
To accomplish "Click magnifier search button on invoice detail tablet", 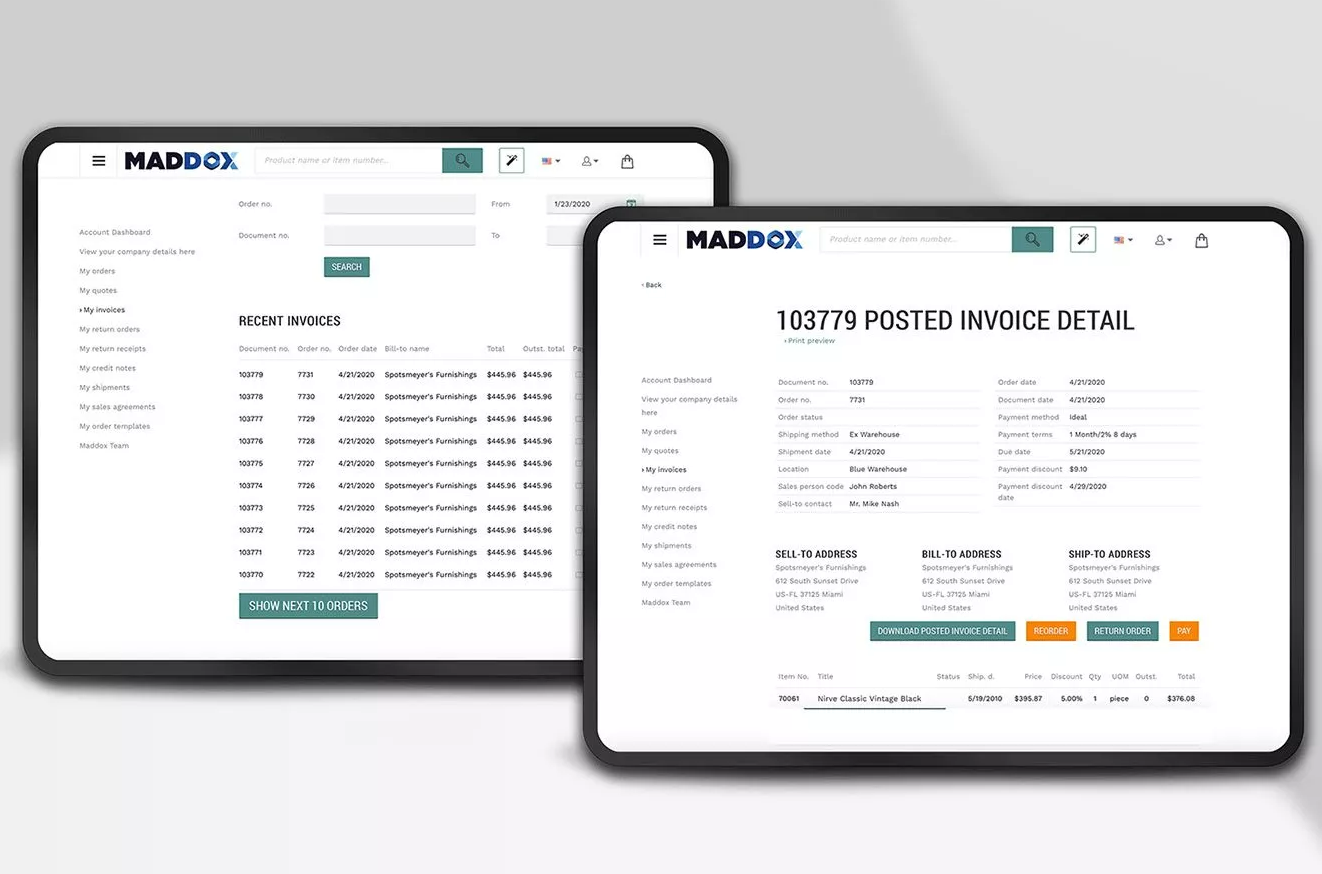I will 1032,240.
